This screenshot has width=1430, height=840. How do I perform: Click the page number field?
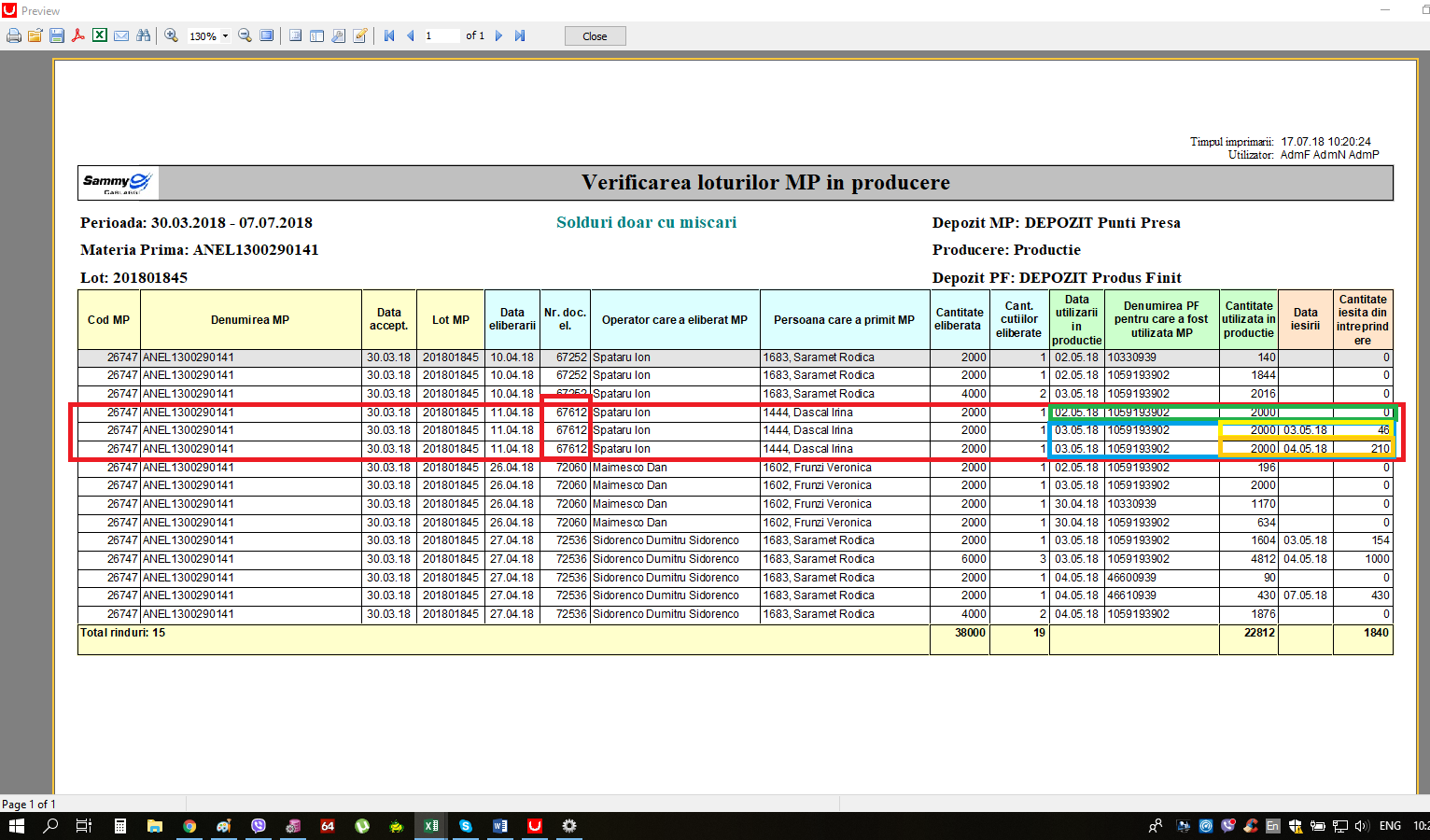[442, 35]
